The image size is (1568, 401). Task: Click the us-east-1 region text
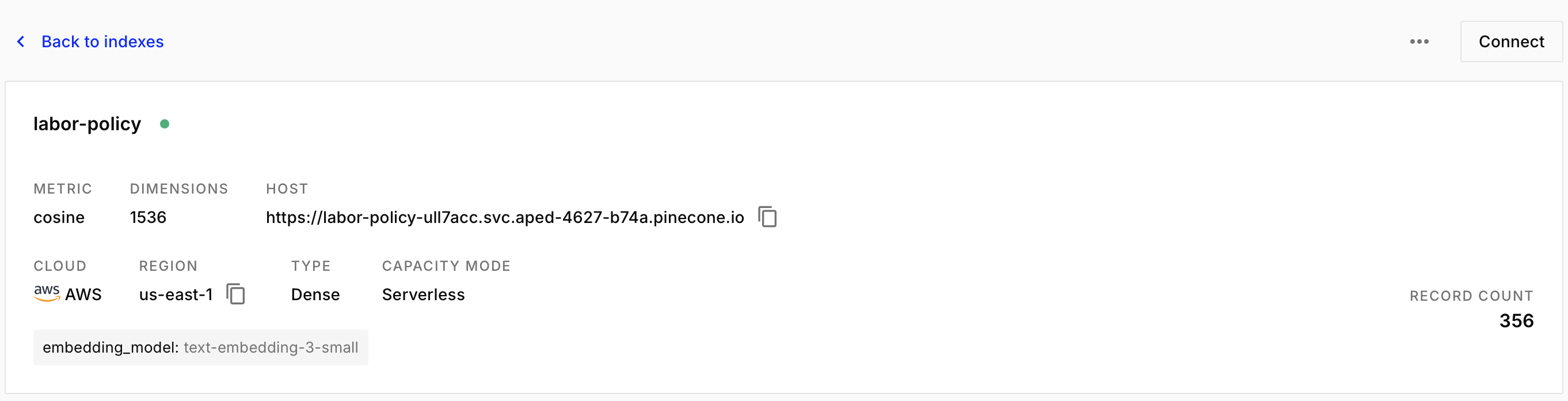(x=176, y=294)
